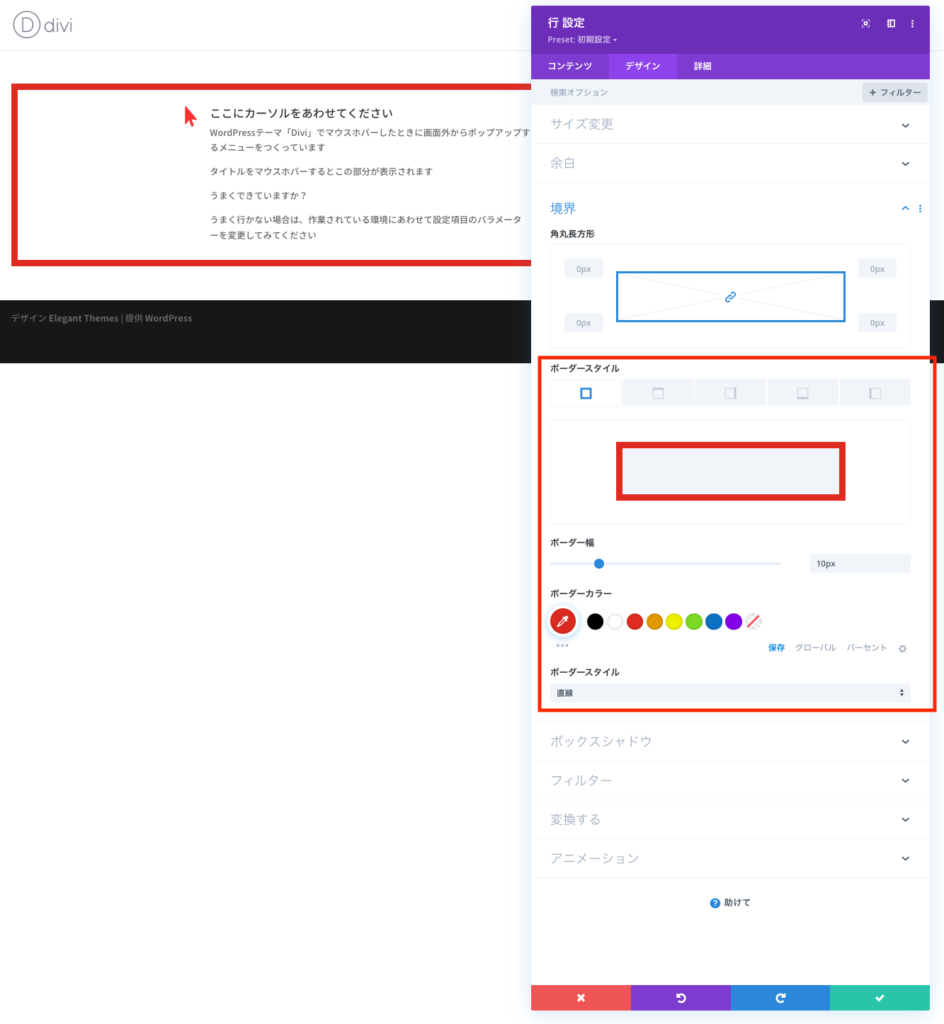Open the ボーダースタイル 直線 dropdown
This screenshot has width=944, height=1024.
[x=730, y=693]
